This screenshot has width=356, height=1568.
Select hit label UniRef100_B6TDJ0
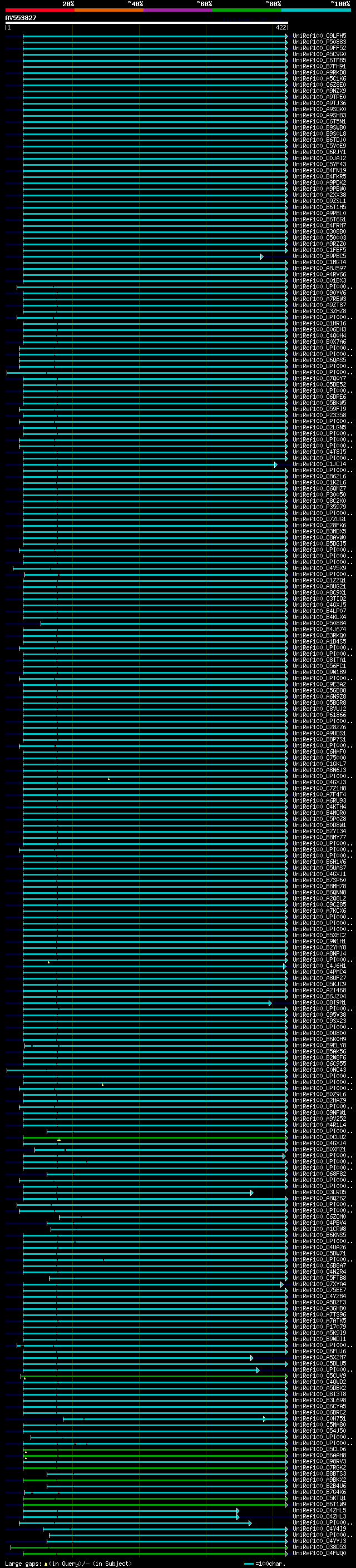319,140
